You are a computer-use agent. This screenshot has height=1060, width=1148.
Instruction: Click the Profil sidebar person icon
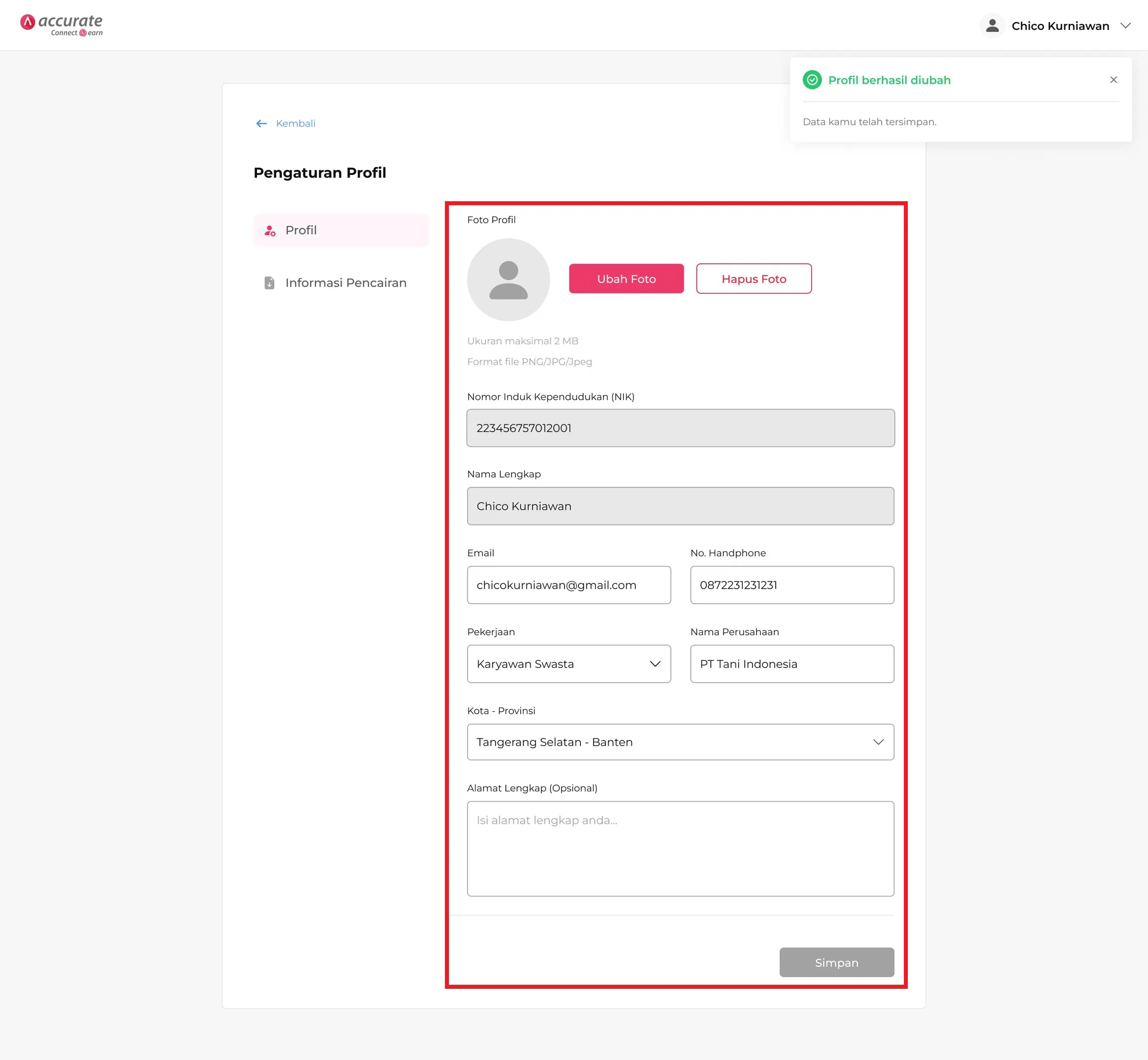[x=270, y=231]
